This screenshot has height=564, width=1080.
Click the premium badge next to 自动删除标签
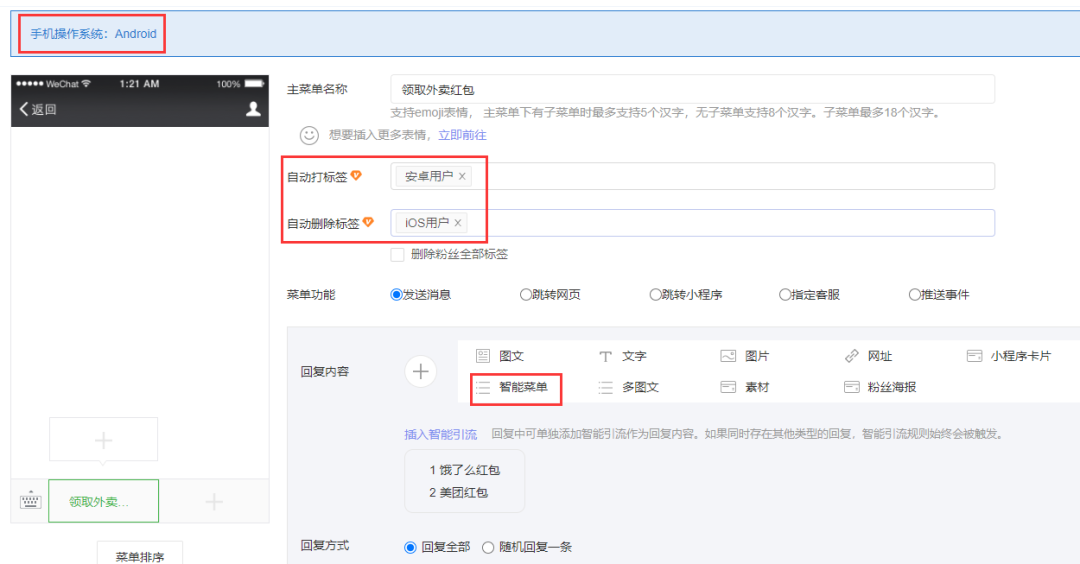pos(368,222)
